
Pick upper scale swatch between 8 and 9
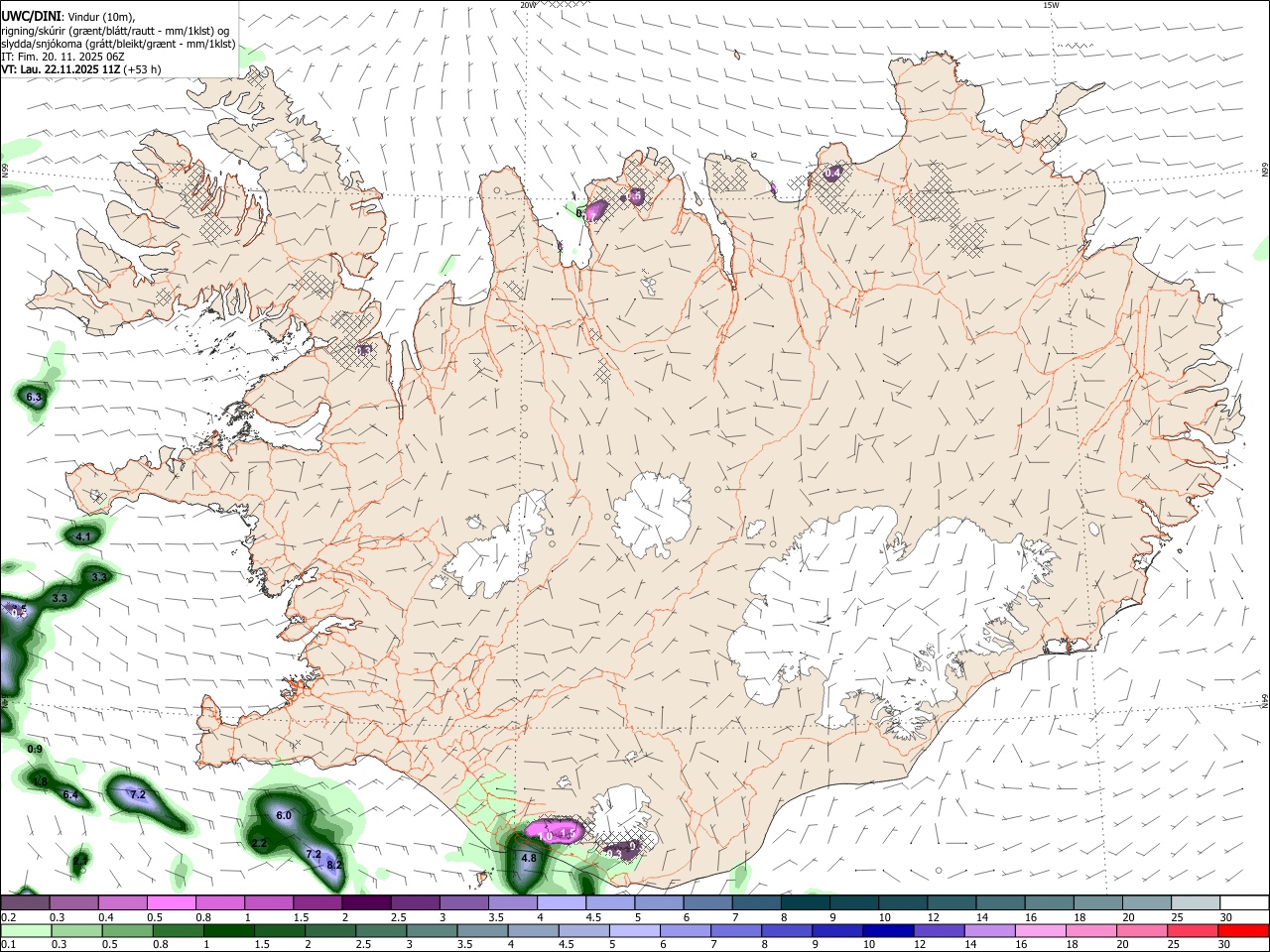click(x=806, y=903)
